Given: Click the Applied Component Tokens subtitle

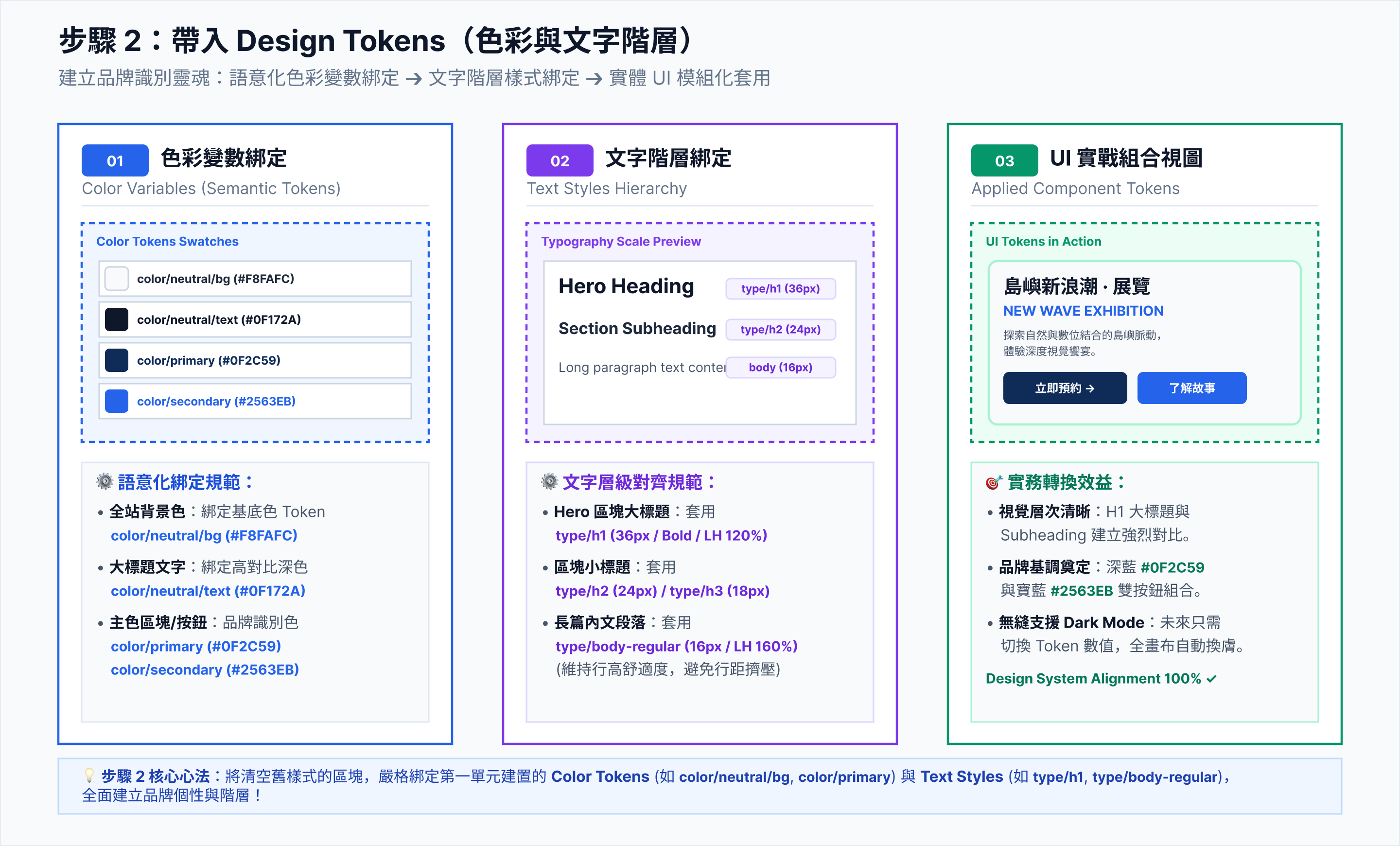Looking at the screenshot, I should point(1076,189).
